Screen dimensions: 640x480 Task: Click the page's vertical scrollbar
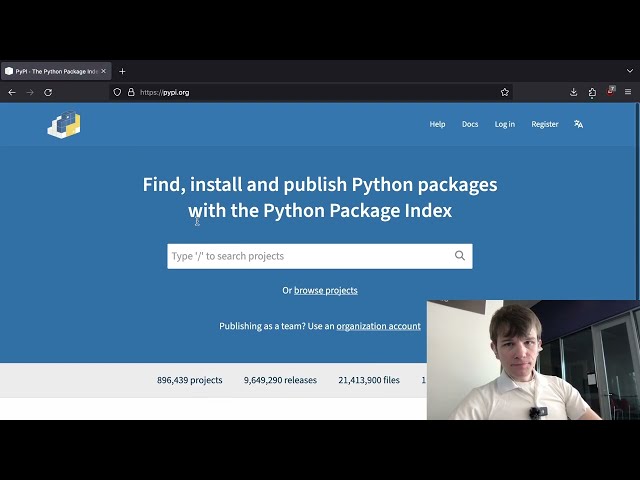pyautogui.click(x=638, y=200)
